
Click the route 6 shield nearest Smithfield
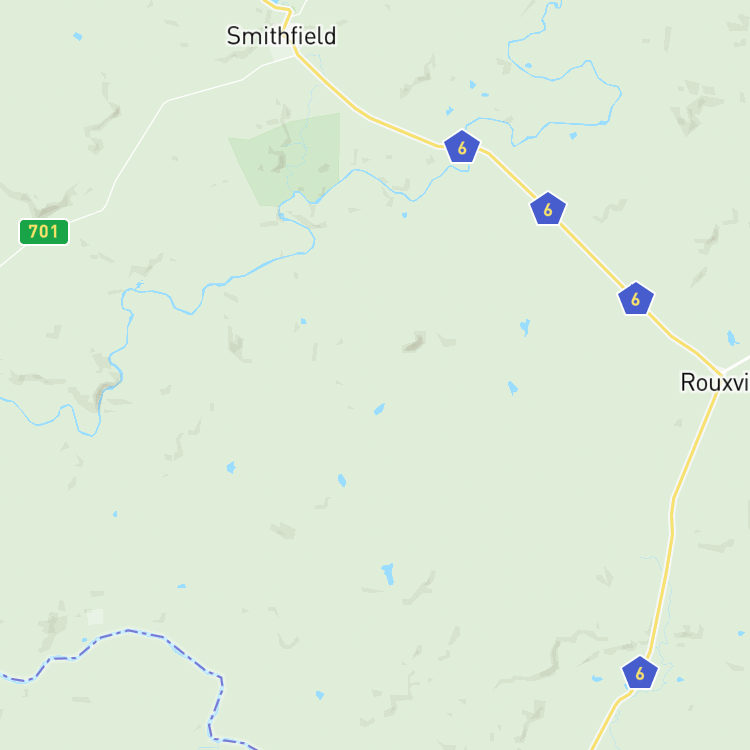(x=462, y=147)
